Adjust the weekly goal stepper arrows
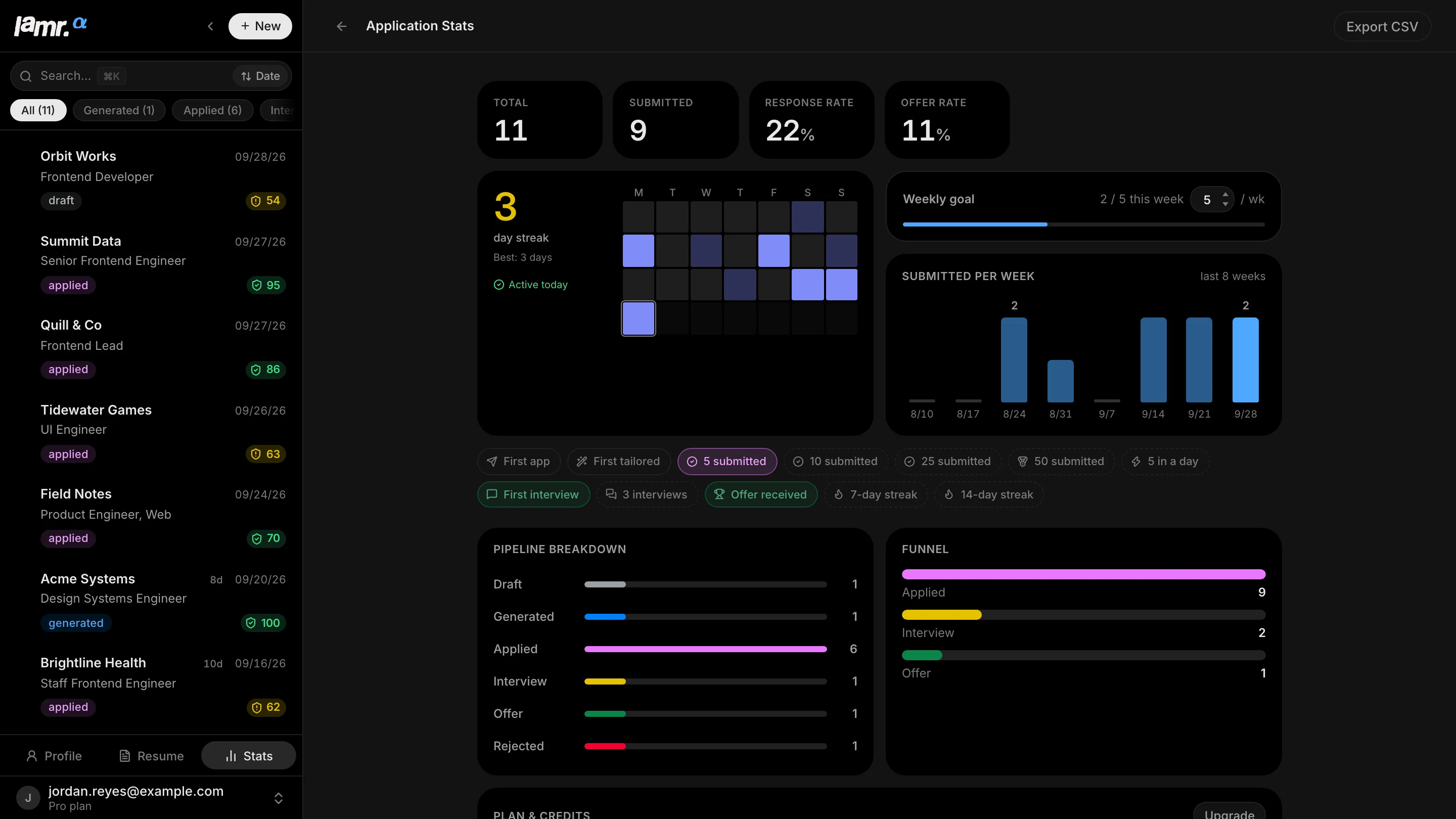The width and height of the screenshot is (1456, 819). click(x=1225, y=199)
